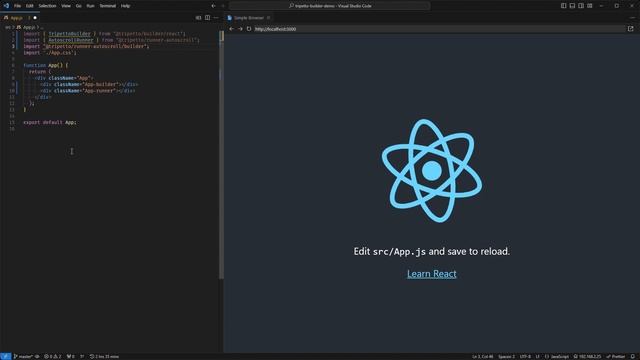Click eye icon beside master branch
This screenshot has height=360, width=640.
[37, 356]
